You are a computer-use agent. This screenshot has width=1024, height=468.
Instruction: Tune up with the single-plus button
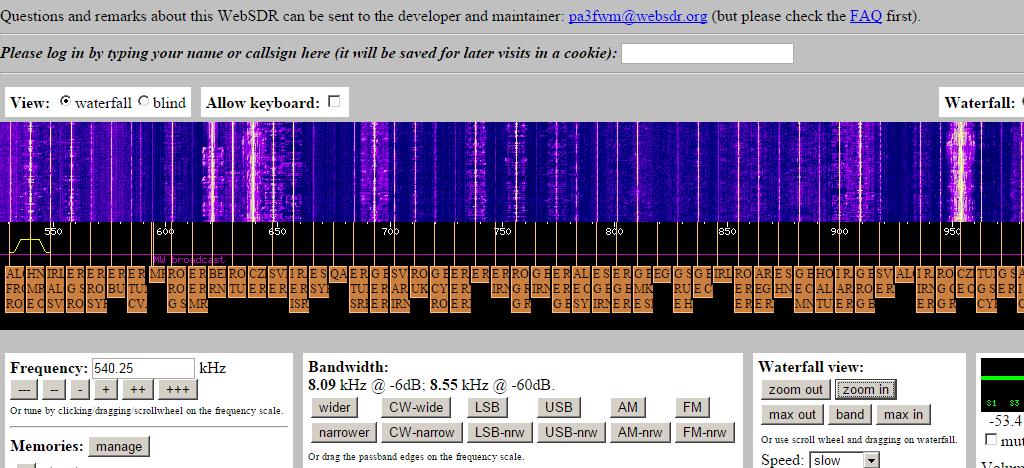coord(106,389)
